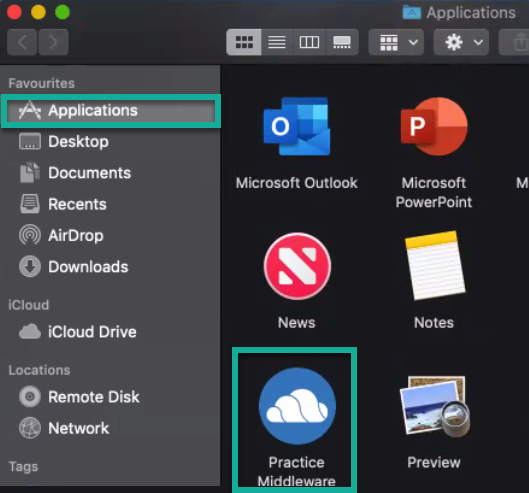
Task: Switch to icon view in toolbar
Action: coord(244,42)
